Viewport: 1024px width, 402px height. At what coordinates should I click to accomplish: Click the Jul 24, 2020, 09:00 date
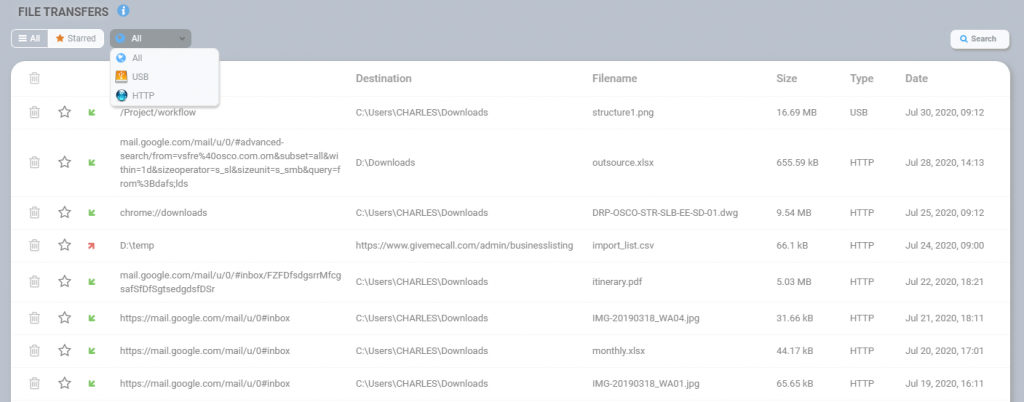click(944, 245)
